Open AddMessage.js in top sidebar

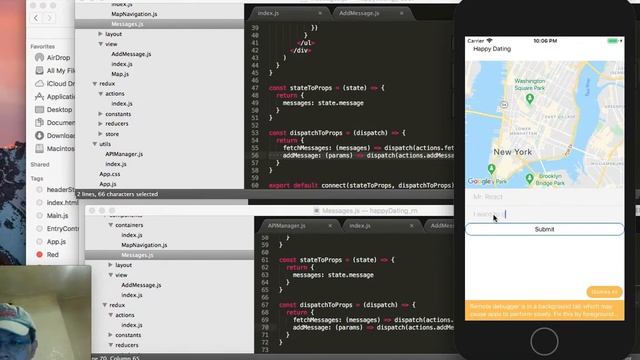[x=131, y=54]
